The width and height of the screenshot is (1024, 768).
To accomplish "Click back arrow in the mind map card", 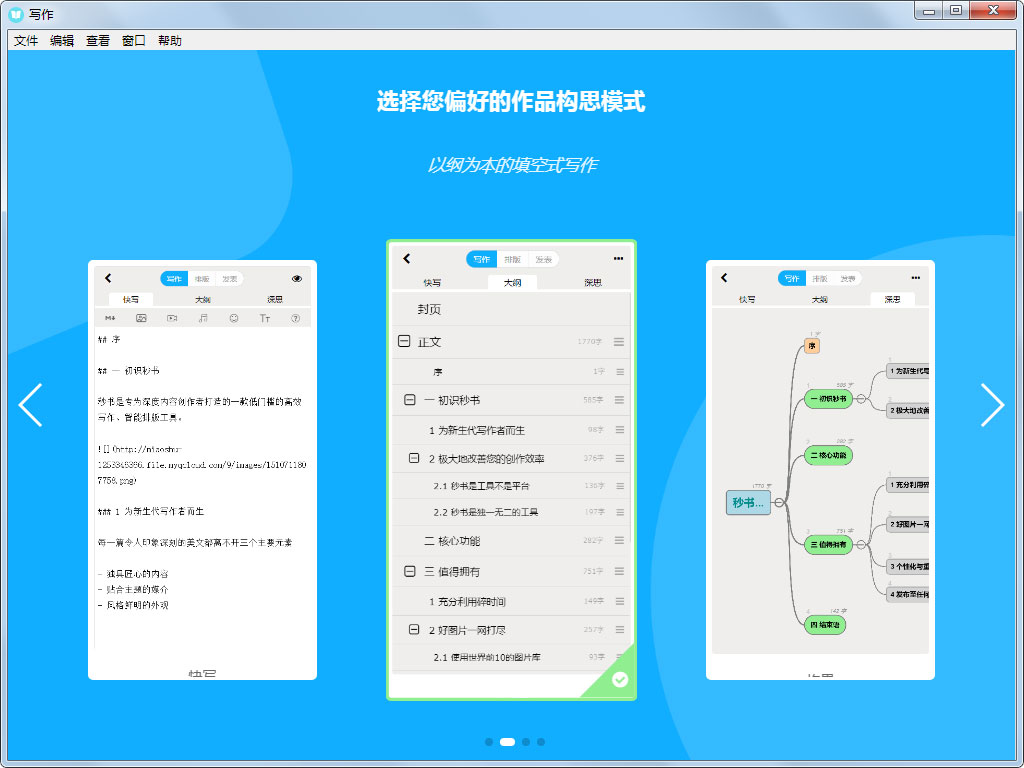I will [x=724, y=278].
